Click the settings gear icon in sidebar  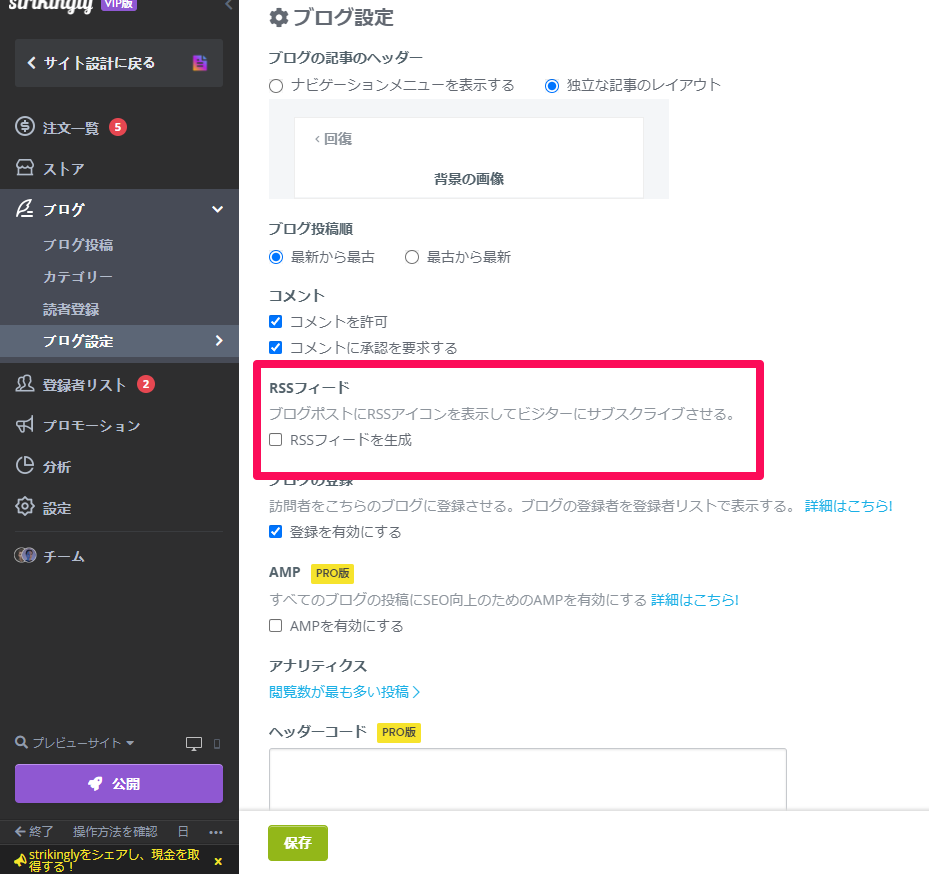click(x=25, y=507)
